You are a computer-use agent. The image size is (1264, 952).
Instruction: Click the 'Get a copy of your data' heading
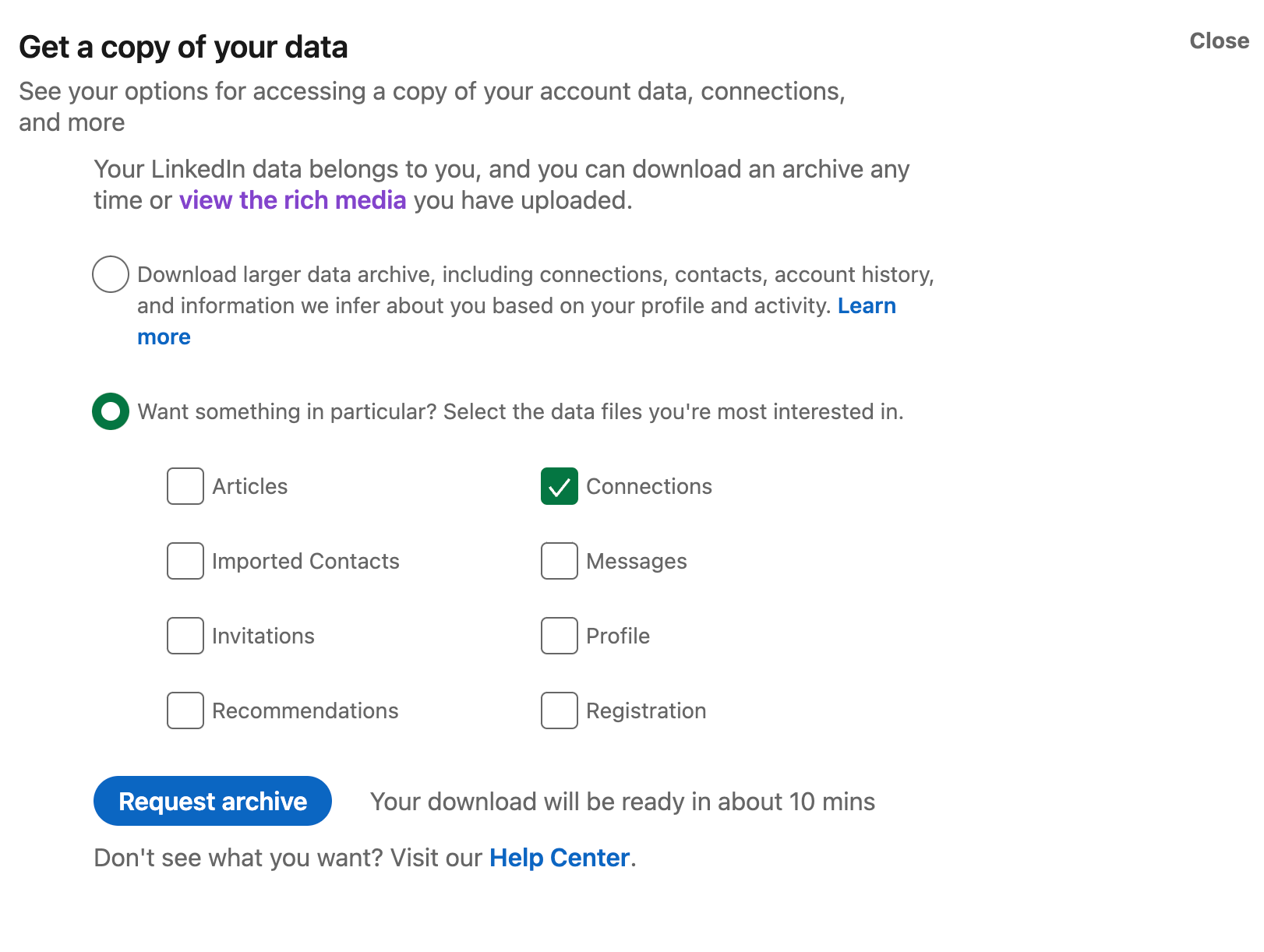(x=183, y=48)
